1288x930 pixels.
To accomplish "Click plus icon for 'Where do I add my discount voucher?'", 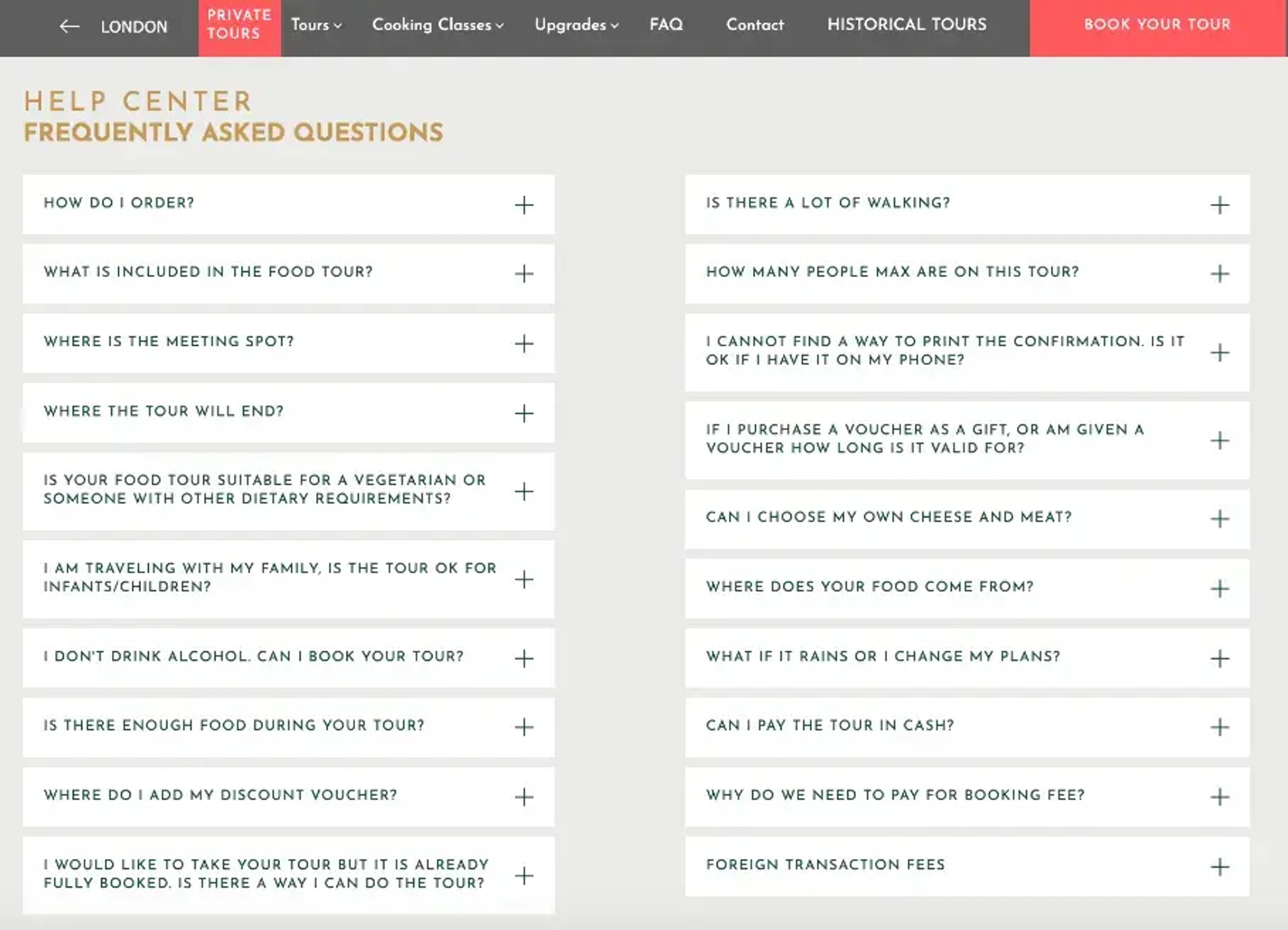I will click(x=524, y=797).
